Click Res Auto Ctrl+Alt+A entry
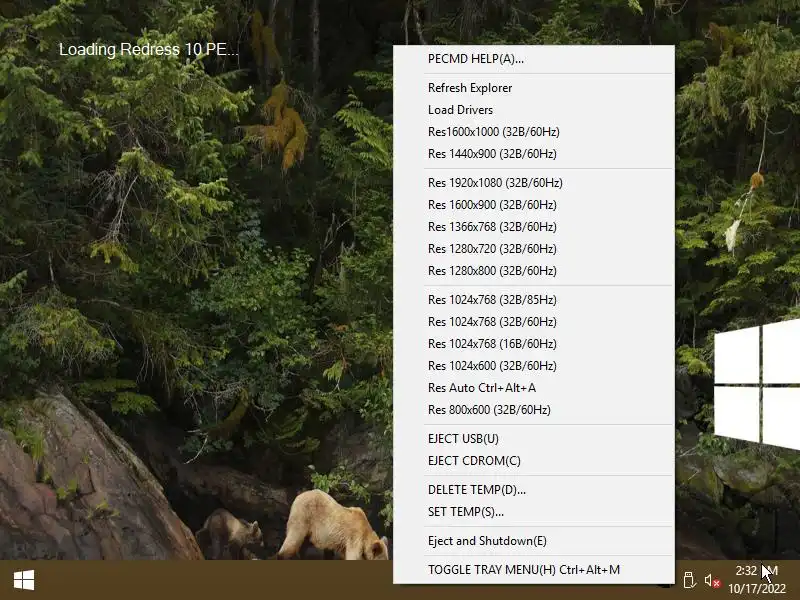 click(534, 387)
